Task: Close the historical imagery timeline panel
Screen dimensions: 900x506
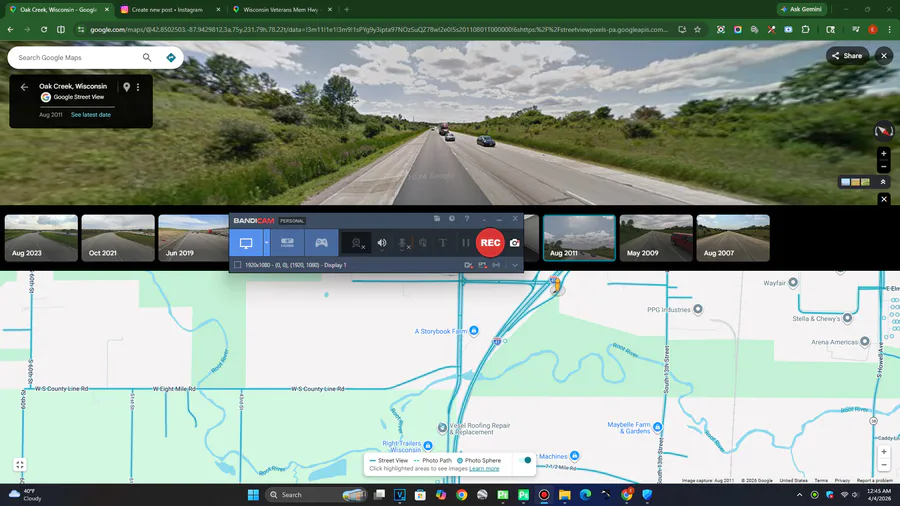Action: point(884,199)
